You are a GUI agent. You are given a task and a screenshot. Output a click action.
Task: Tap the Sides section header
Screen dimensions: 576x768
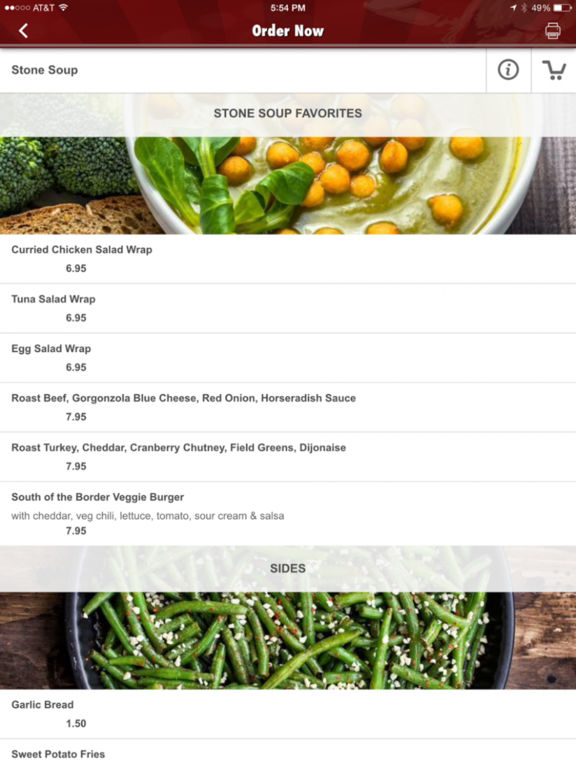(288, 569)
